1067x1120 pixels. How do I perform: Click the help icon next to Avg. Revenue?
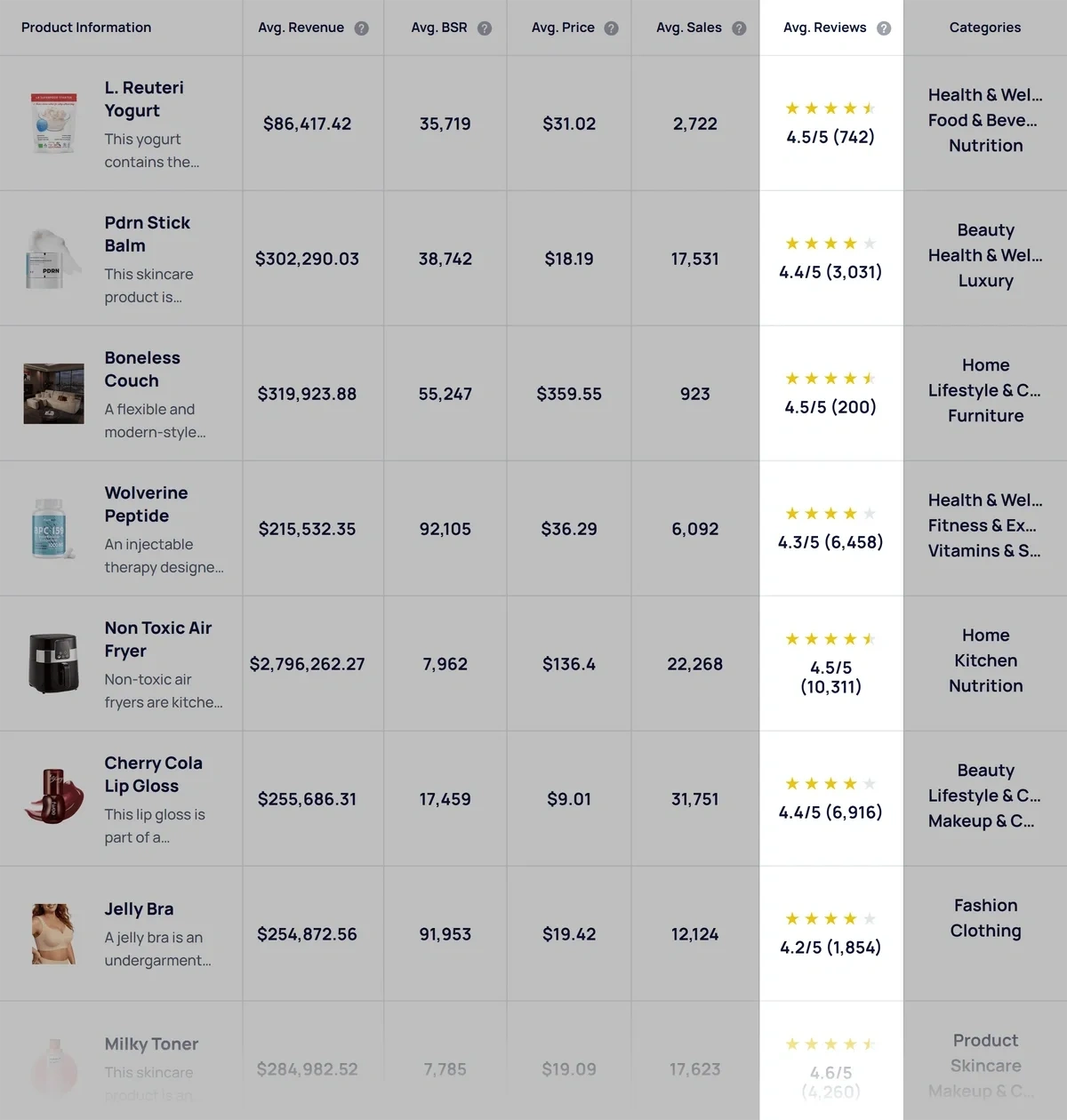click(361, 28)
